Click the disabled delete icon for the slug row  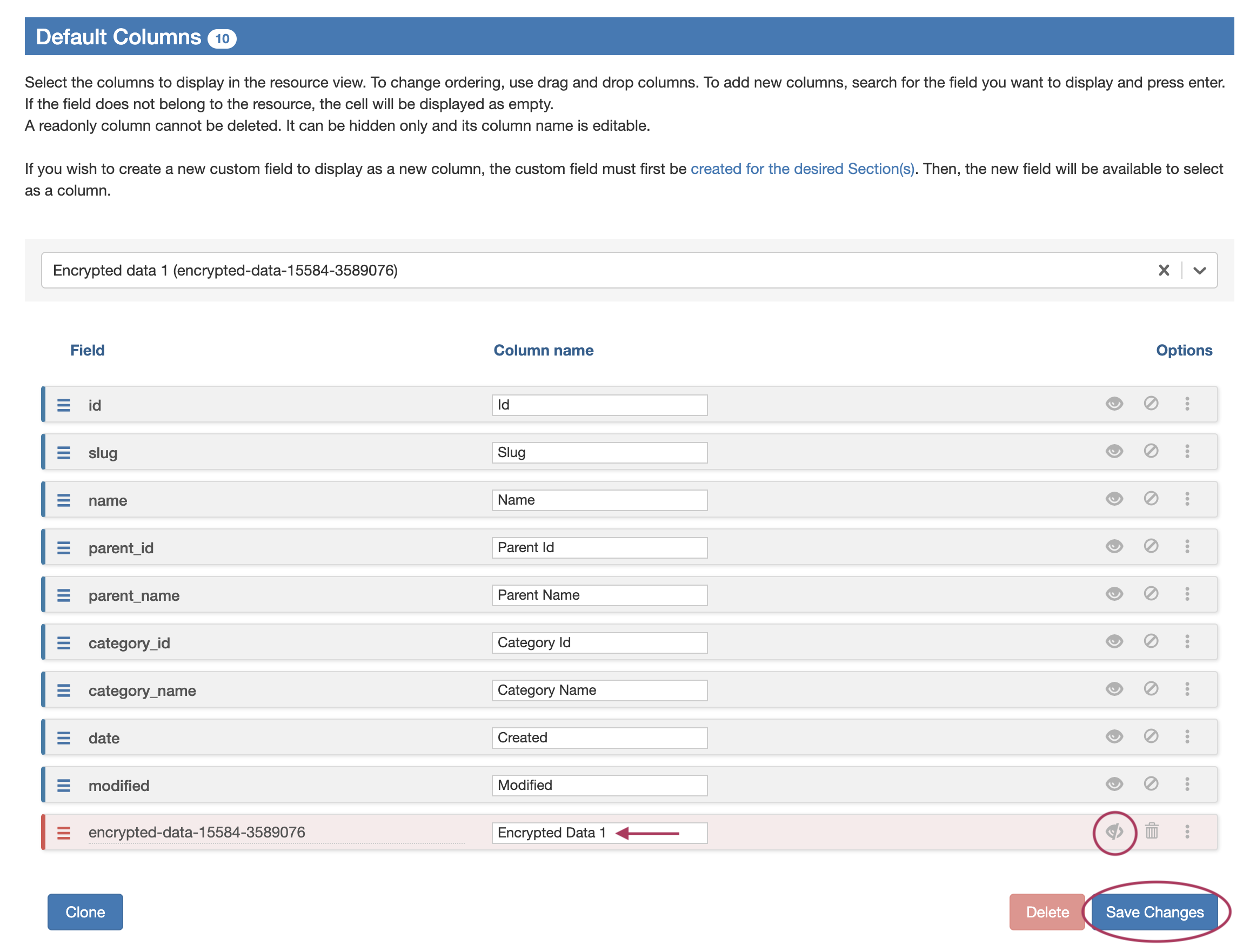1151,451
